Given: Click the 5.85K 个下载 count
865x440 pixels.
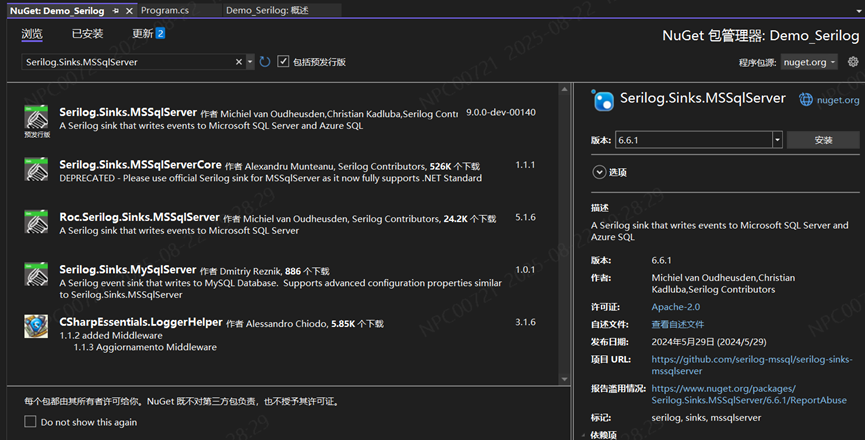Looking at the screenshot, I should pyautogui.click(x=357, y=324).
